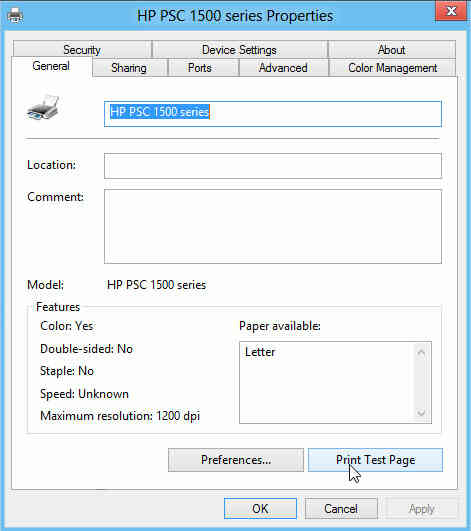This screenshot has width=471, height=531.
Task: Click the "Speed: Unknown" text
Action: [84, 394]
